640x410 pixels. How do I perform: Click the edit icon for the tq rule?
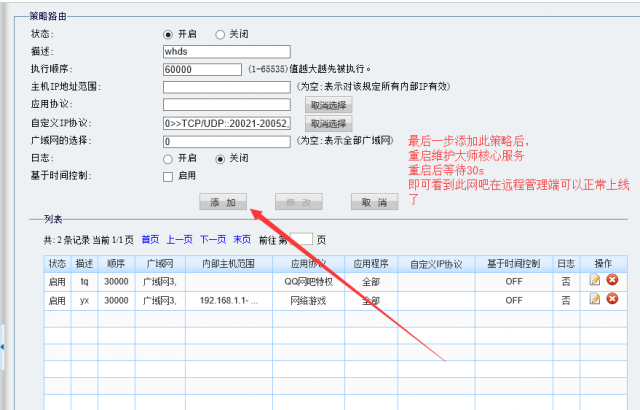pyautogui.click(x=595, y=281)
